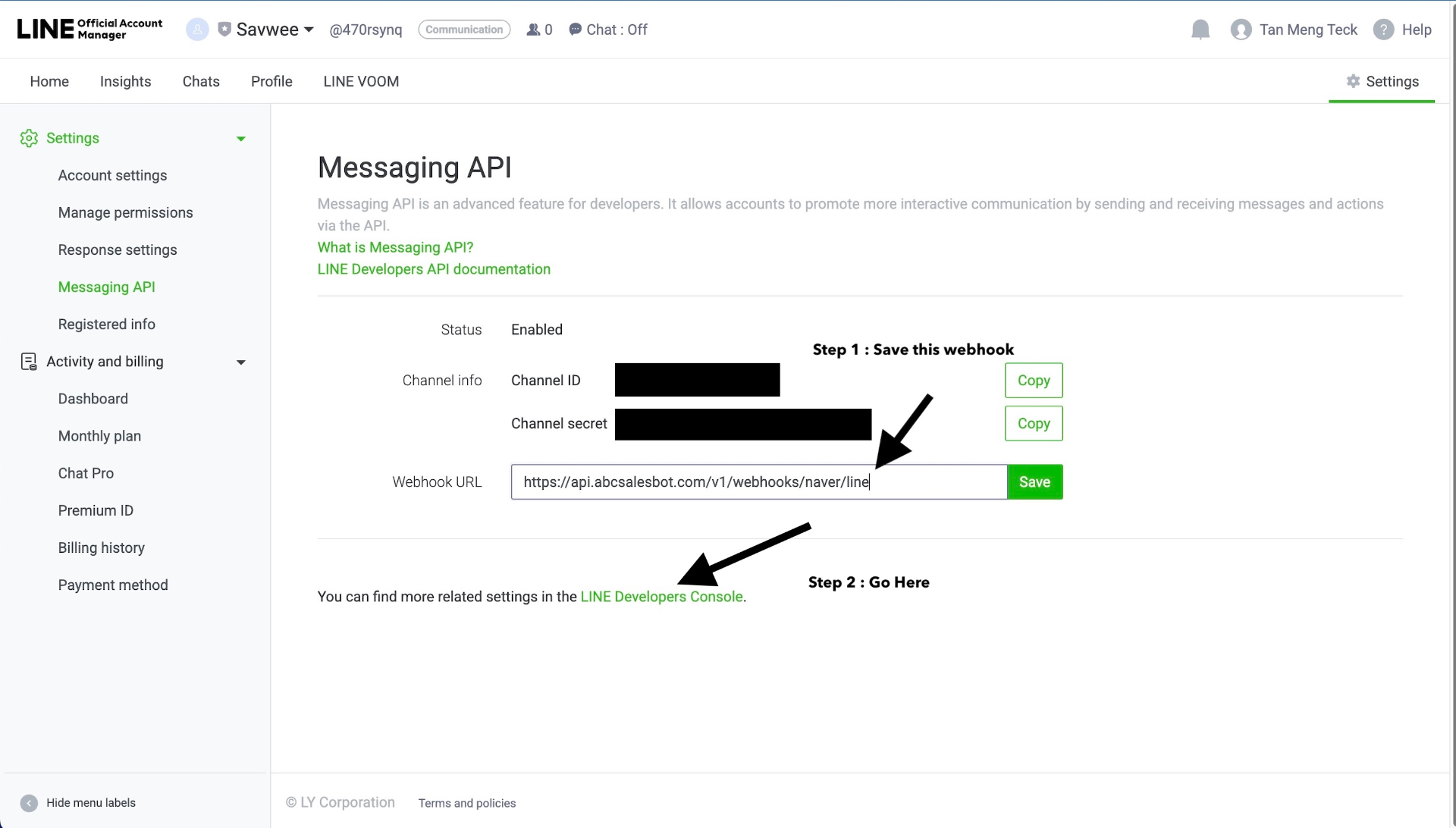Image resolution: width=1456 pixels, height=828 pixels.
Task: Open the Settings tab at top right
Action: coord(1382,81)
